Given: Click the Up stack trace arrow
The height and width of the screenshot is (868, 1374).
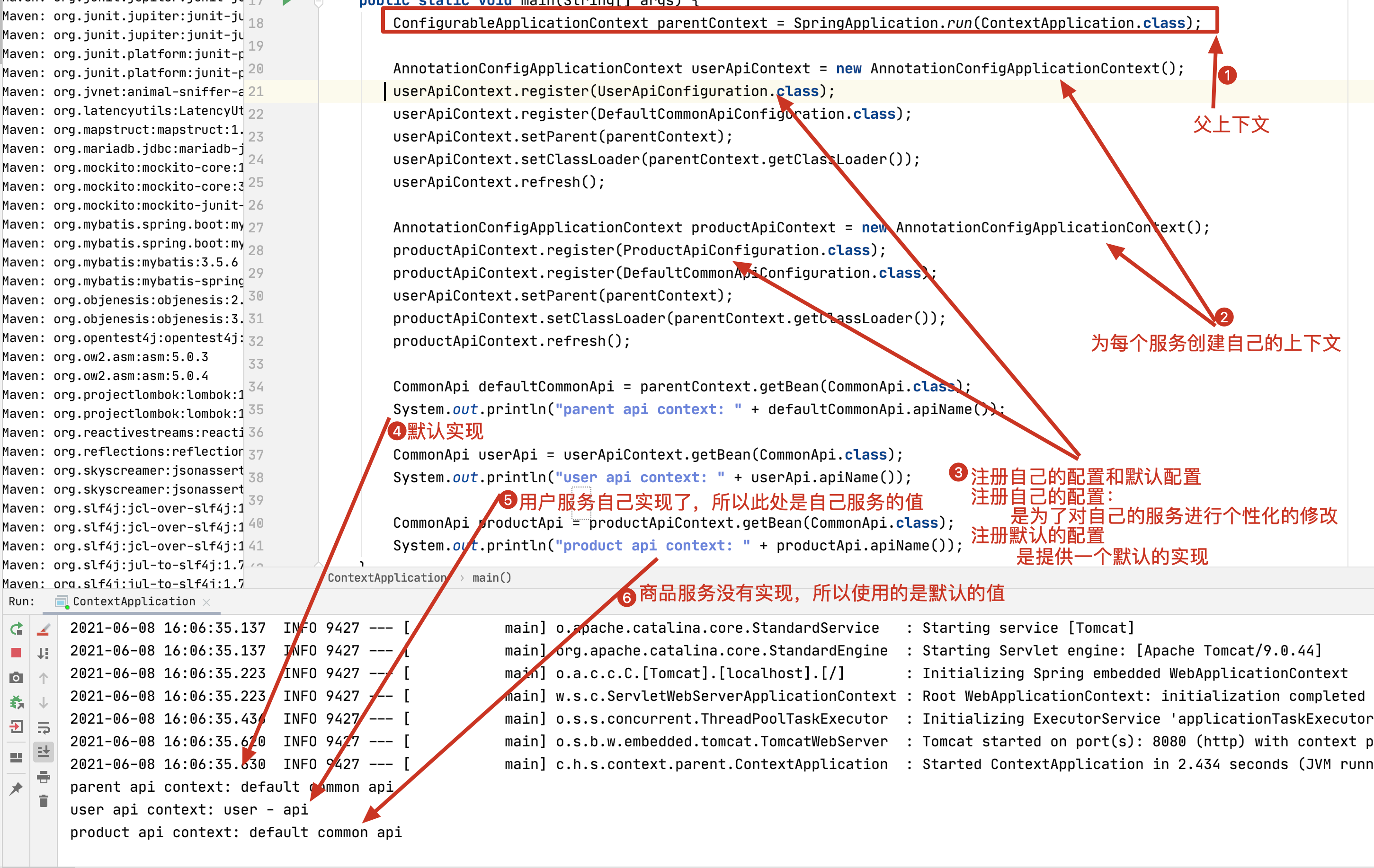Looking at the screenshot, I should (44, 678).
